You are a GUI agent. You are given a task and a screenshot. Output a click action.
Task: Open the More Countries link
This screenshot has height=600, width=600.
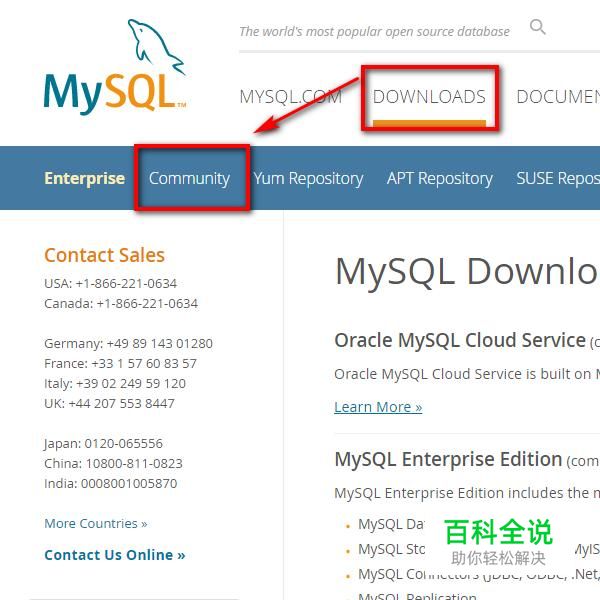point(96,523)
